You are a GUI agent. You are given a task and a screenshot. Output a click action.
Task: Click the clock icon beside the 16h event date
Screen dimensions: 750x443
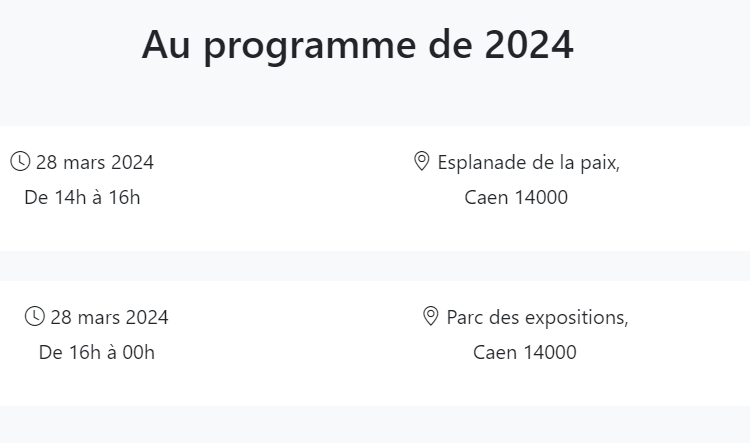pos(34,316)
